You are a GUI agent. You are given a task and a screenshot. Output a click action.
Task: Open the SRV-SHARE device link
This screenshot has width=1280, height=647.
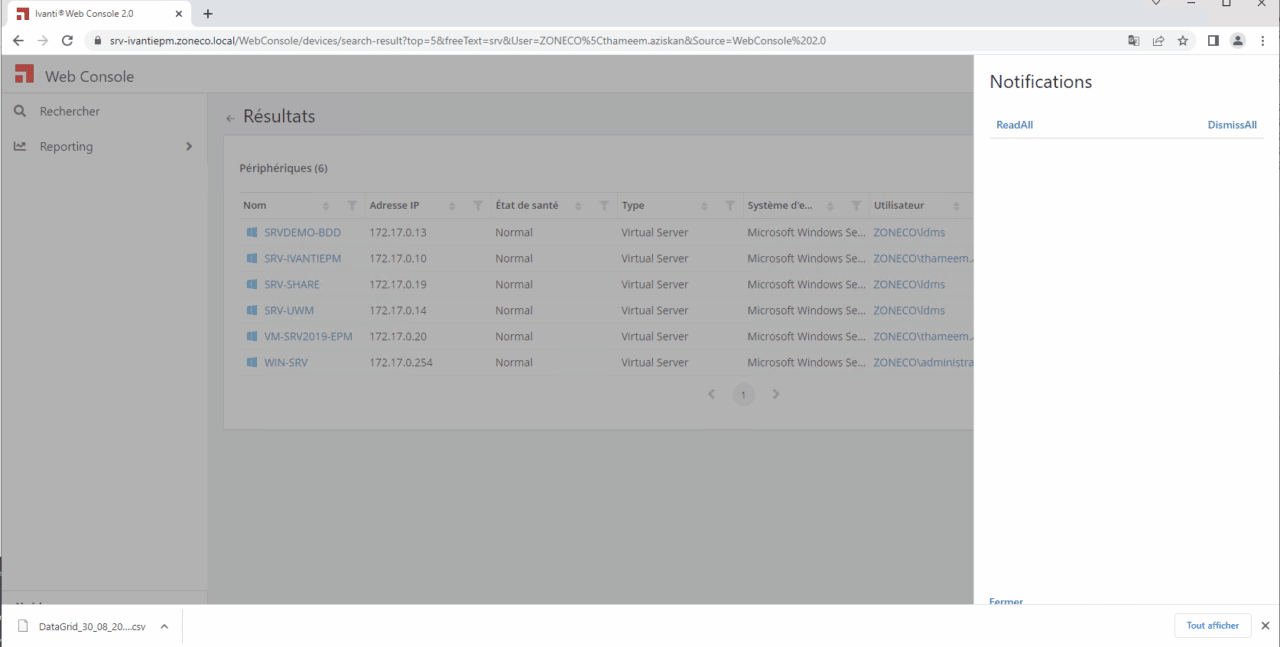point(292,284)
